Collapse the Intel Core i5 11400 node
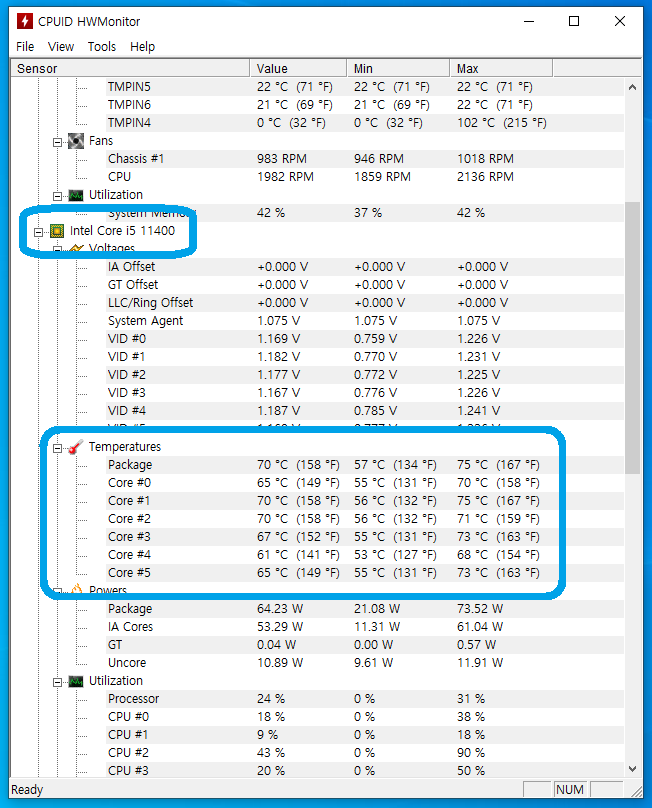Image resolution: width=652 pixels, height=808 pixels. (x=38, y=232)
